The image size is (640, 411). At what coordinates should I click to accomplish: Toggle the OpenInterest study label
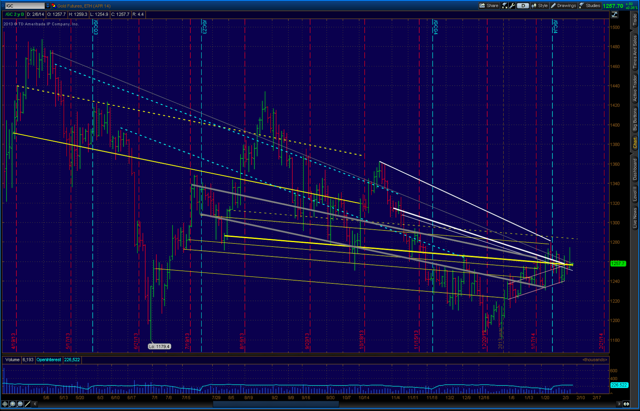tap(49, 360)
